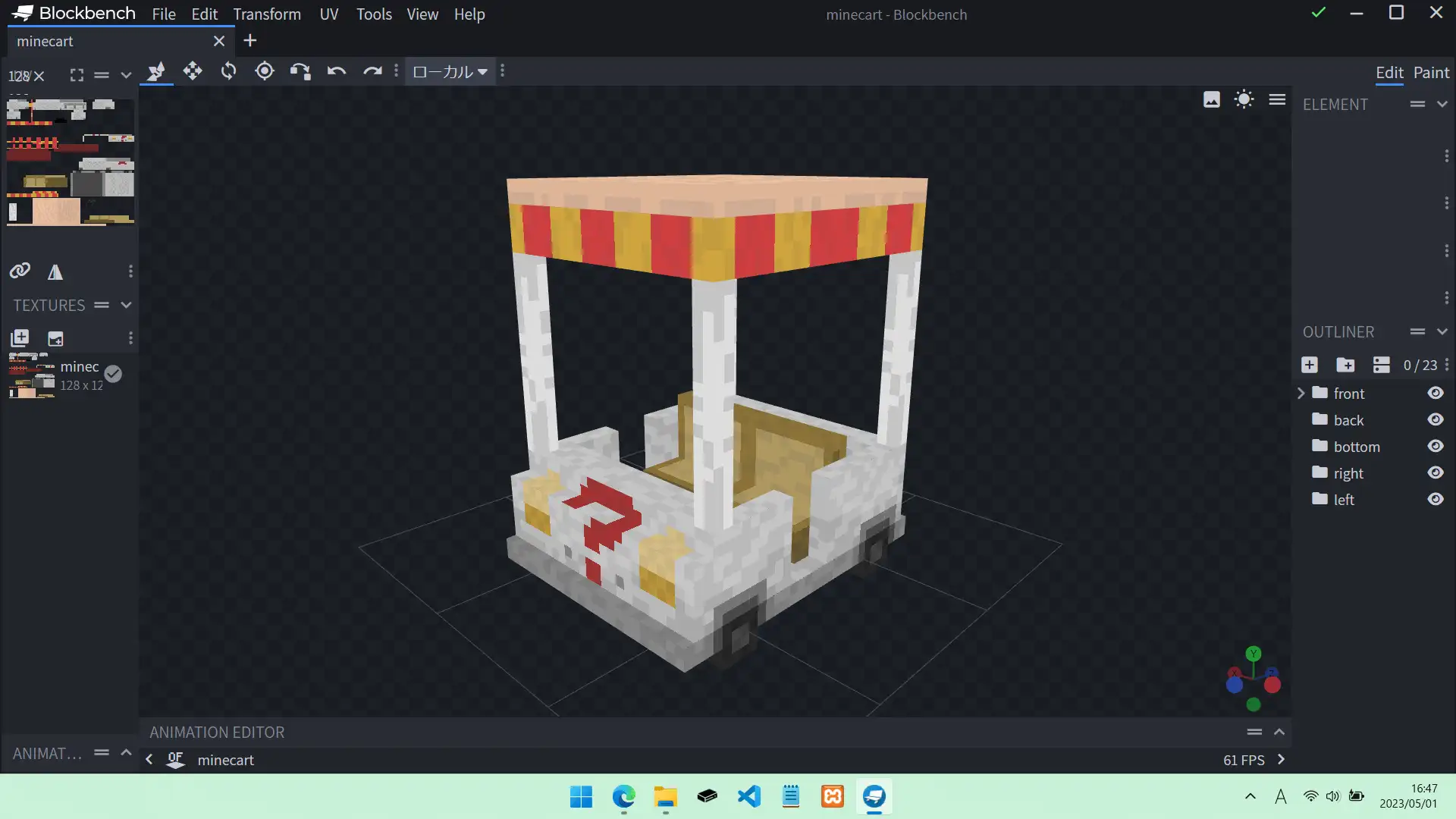Click the Undo arrow icon
This screenshot has width=1456, height=819.
(336, 71)
